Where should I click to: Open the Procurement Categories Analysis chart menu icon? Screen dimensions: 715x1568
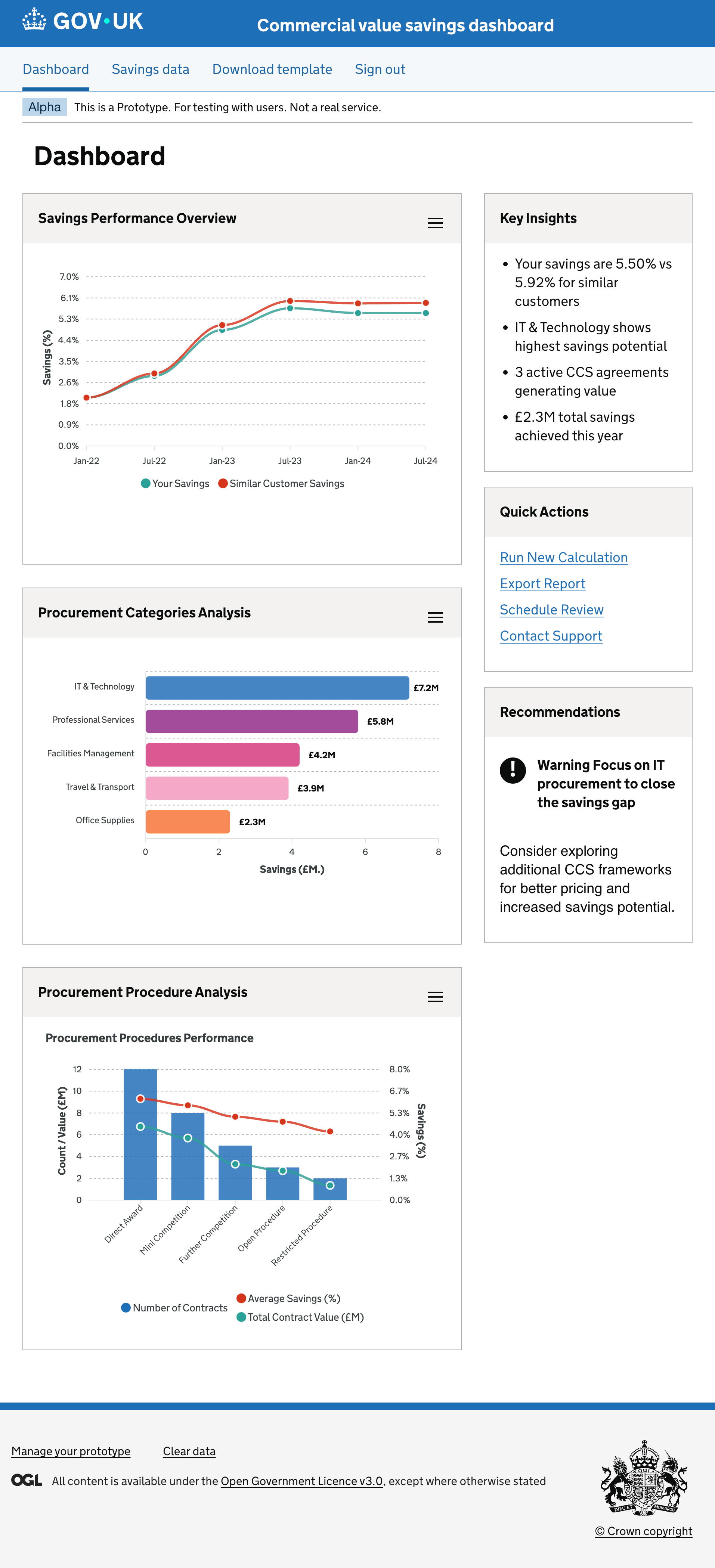click(436, 618)
